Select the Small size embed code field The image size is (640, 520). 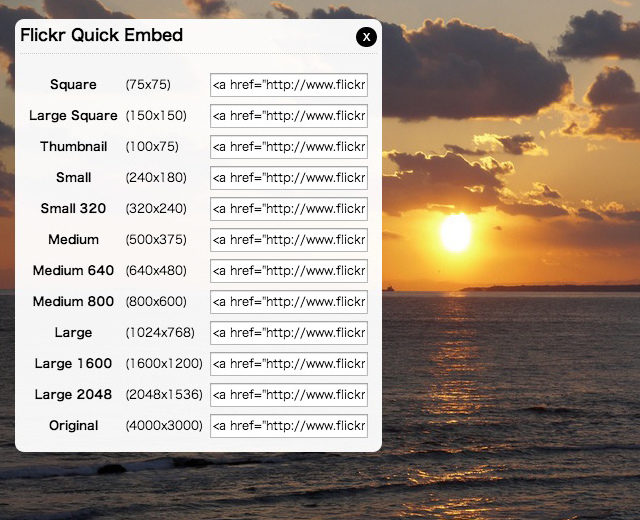click(289, 178)
